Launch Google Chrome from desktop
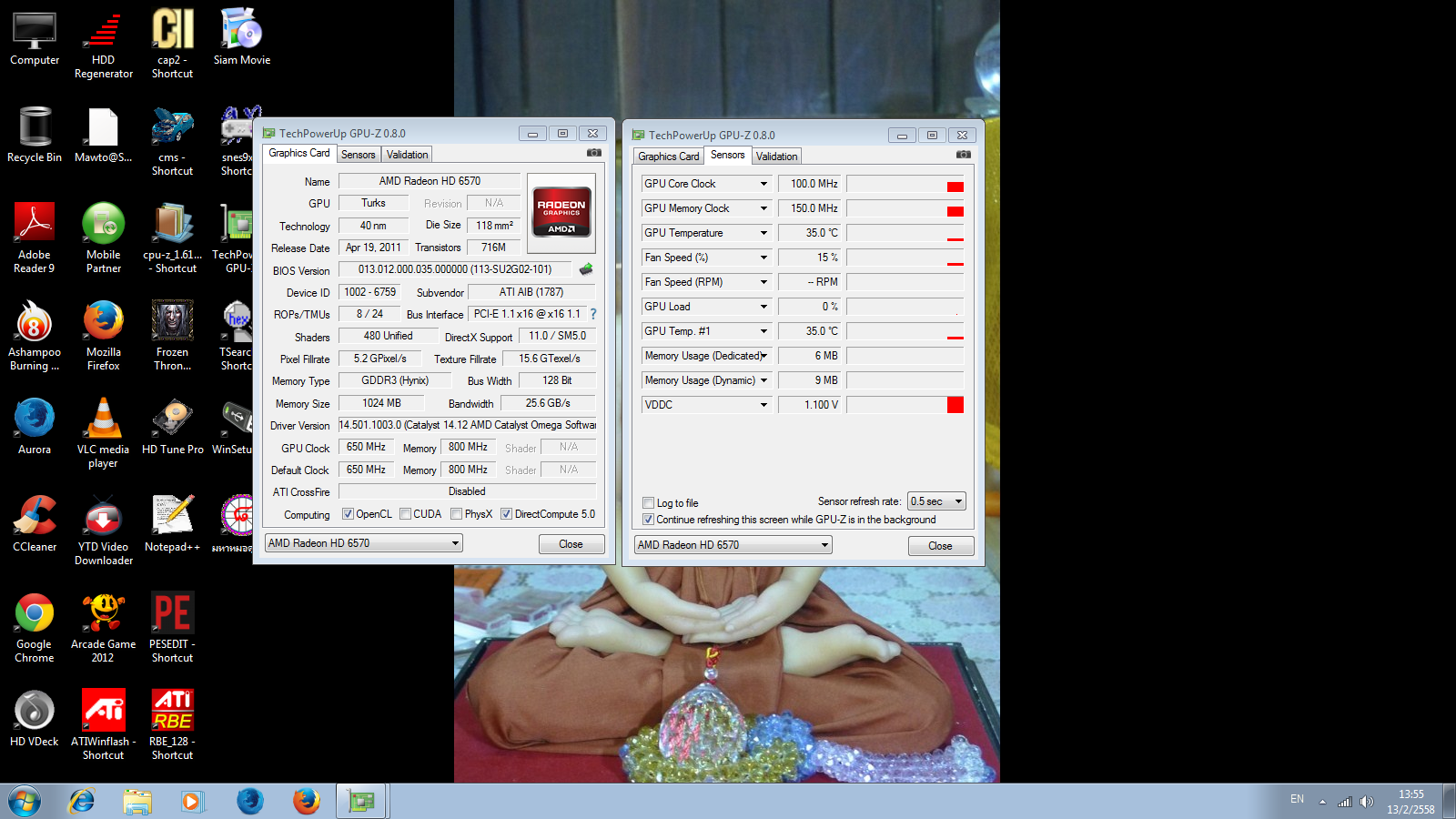The height and width of the screenshot is (819, 1456). (x=35, y=628)
